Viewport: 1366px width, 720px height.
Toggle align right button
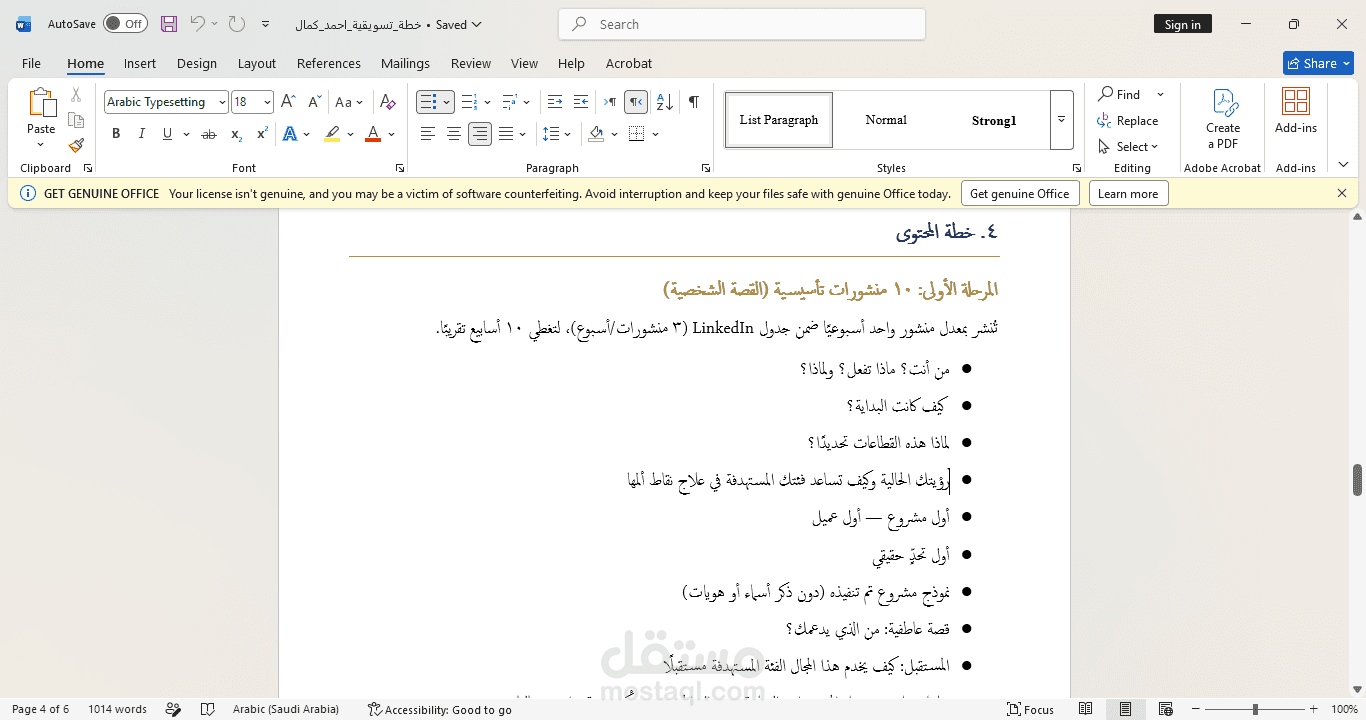(480, 134)
